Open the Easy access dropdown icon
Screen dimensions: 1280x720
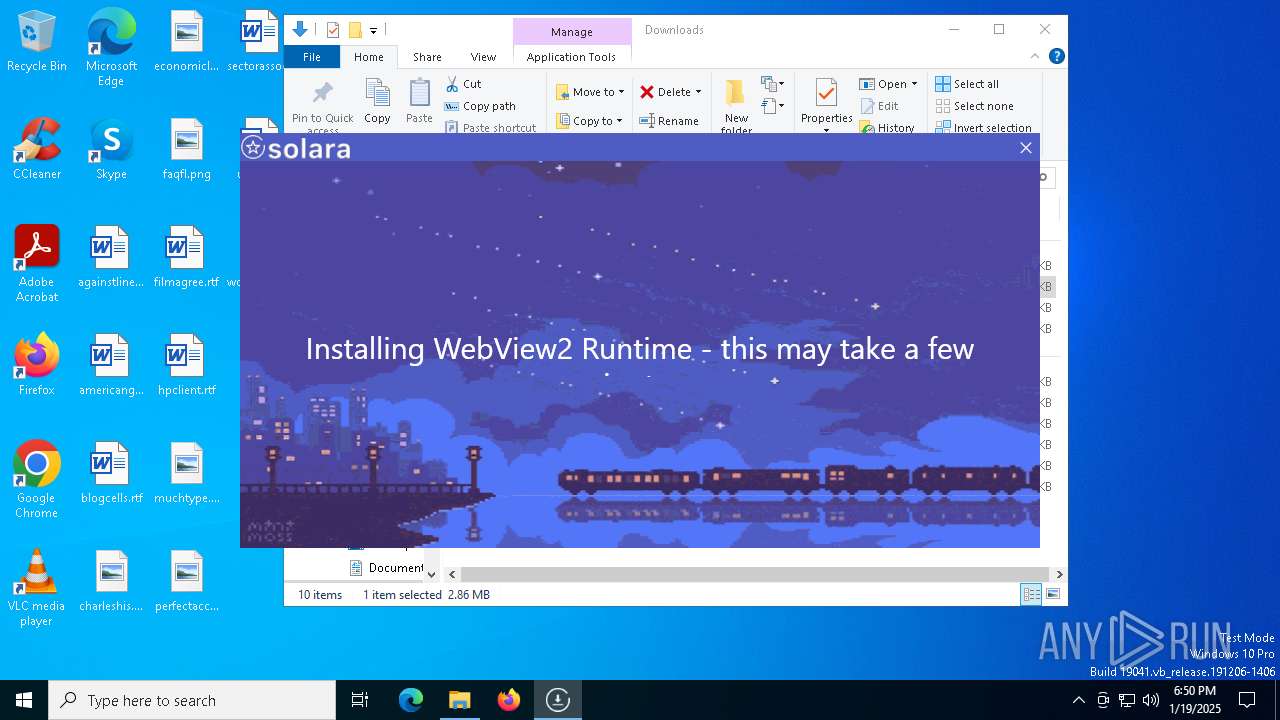coord(772,105)
